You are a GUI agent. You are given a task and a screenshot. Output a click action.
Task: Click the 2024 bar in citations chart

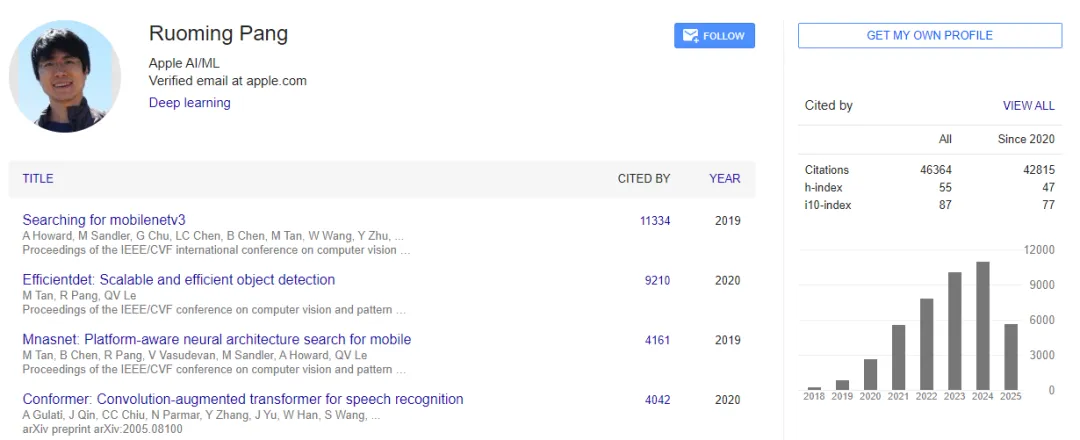click(x=983, y=326)
